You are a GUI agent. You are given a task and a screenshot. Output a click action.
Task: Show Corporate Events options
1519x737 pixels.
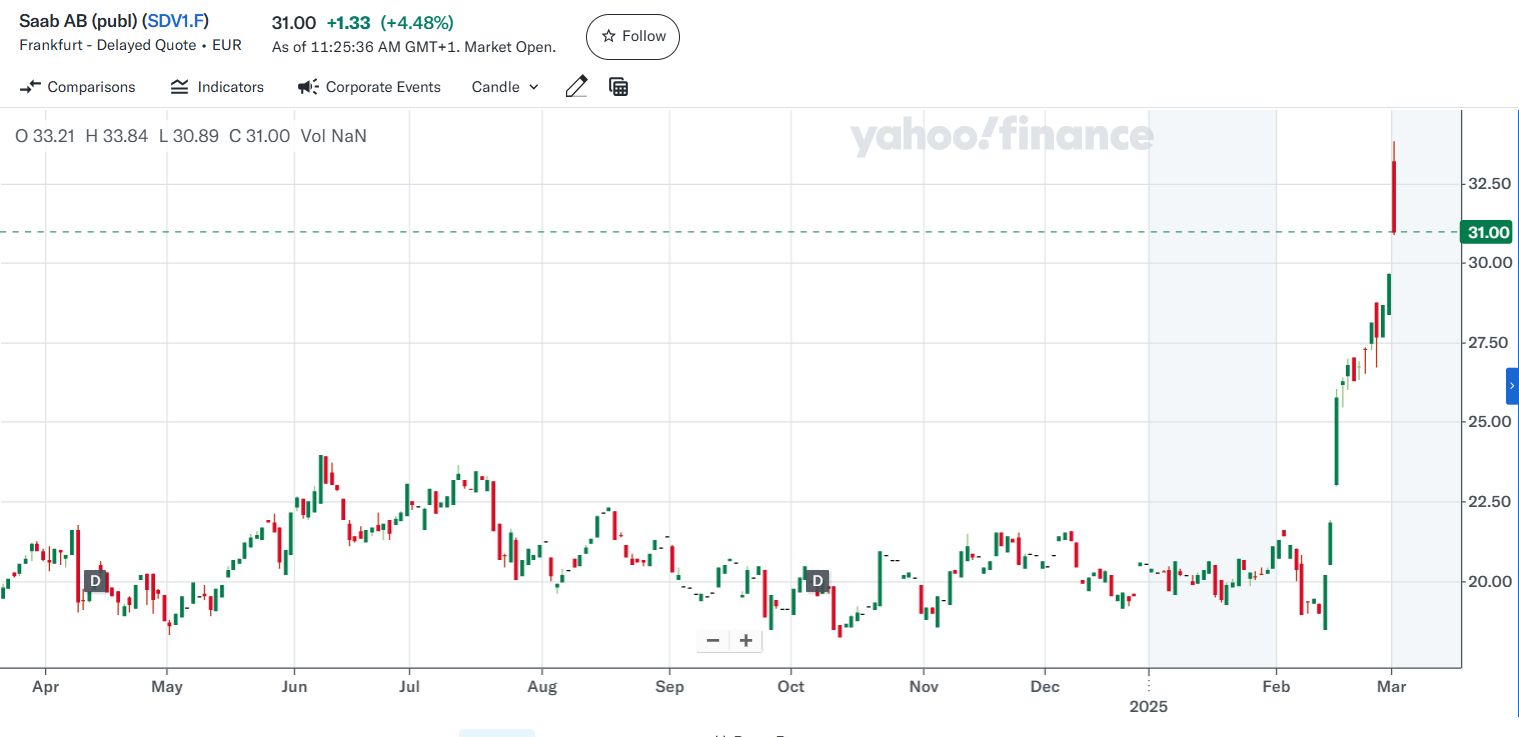click(369, 87)
